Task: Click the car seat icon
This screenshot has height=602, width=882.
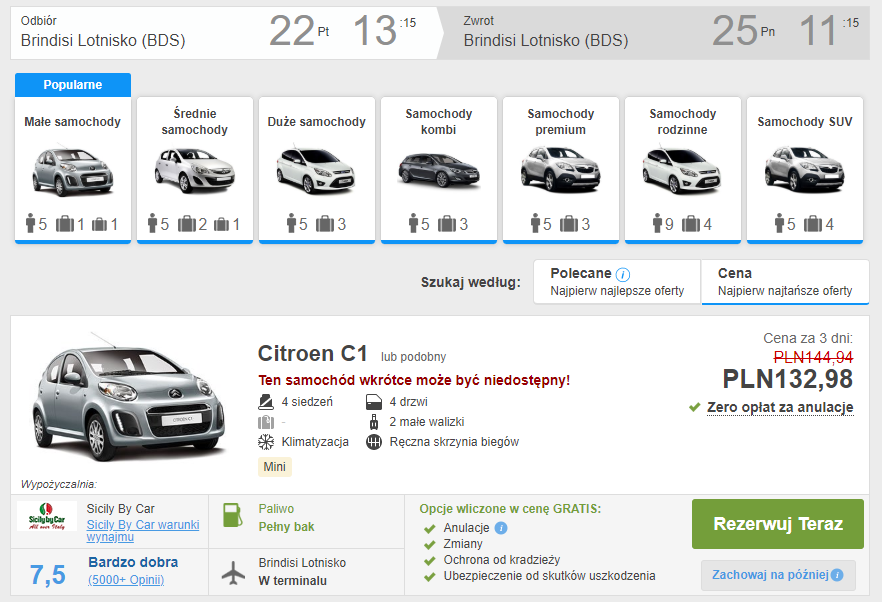Action: click(265, 402)
